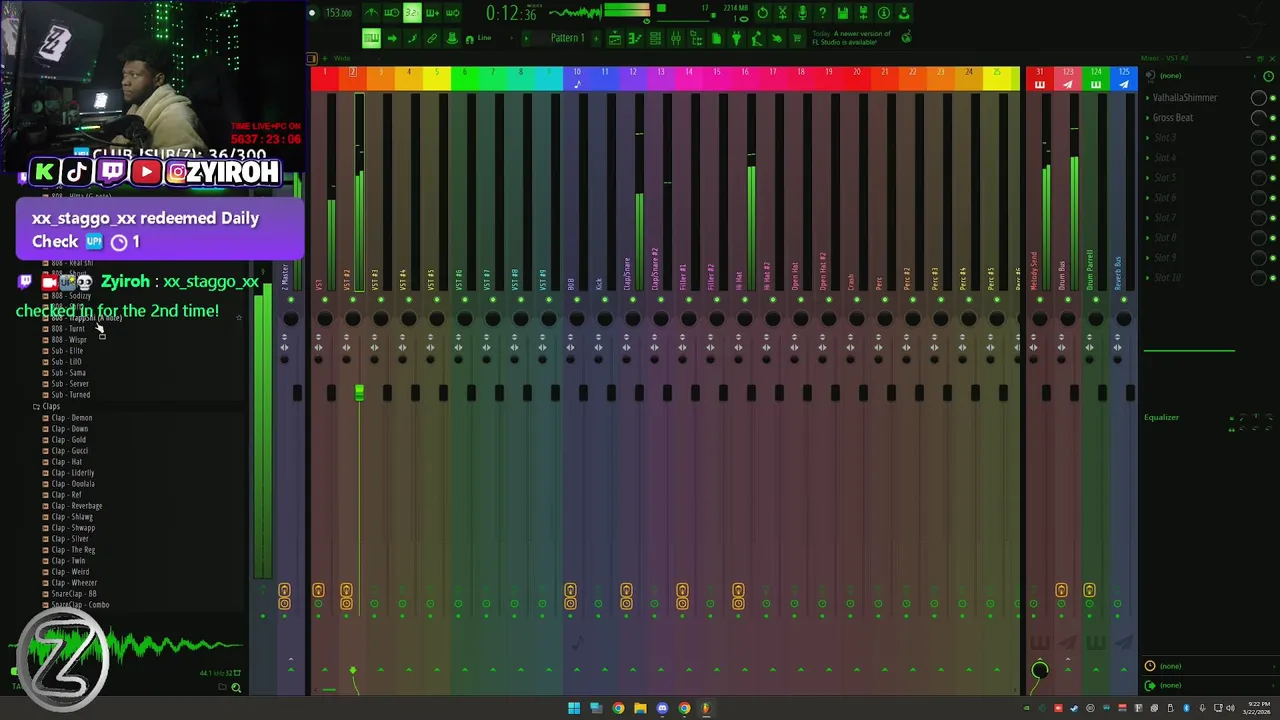This screenshot has width=1280, height=720.
Task: Open ValhallaShimmer plugin slot
Action: (1184, 97)
